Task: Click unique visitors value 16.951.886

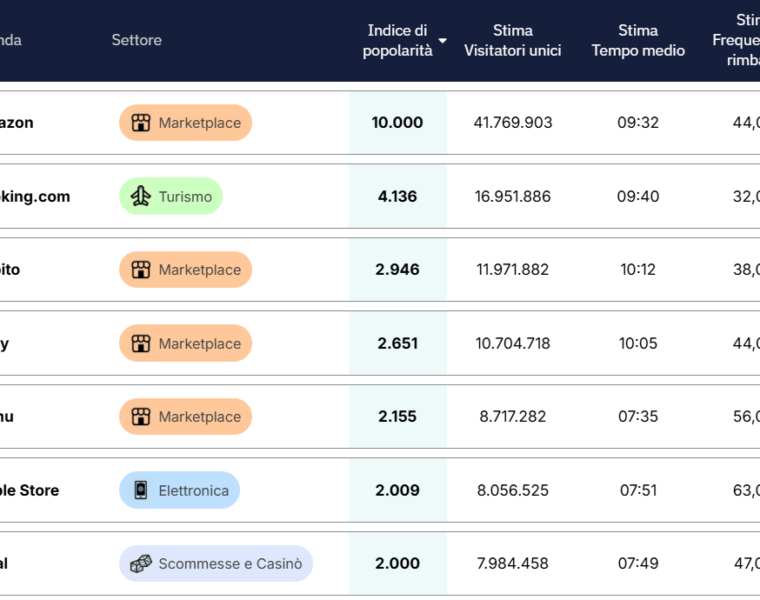Action: coord(513,196)
